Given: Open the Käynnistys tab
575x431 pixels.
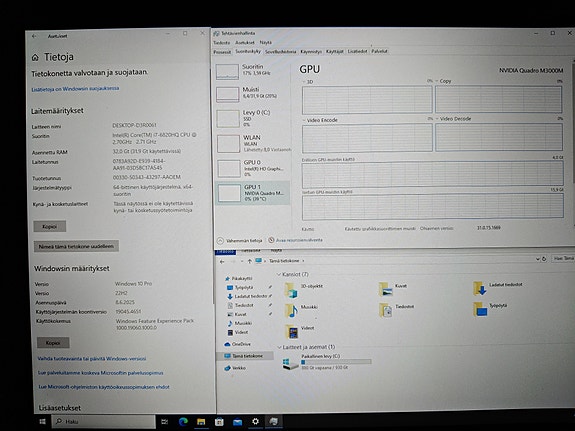Looking at the screenshot, I should click(x=311, y=52).
